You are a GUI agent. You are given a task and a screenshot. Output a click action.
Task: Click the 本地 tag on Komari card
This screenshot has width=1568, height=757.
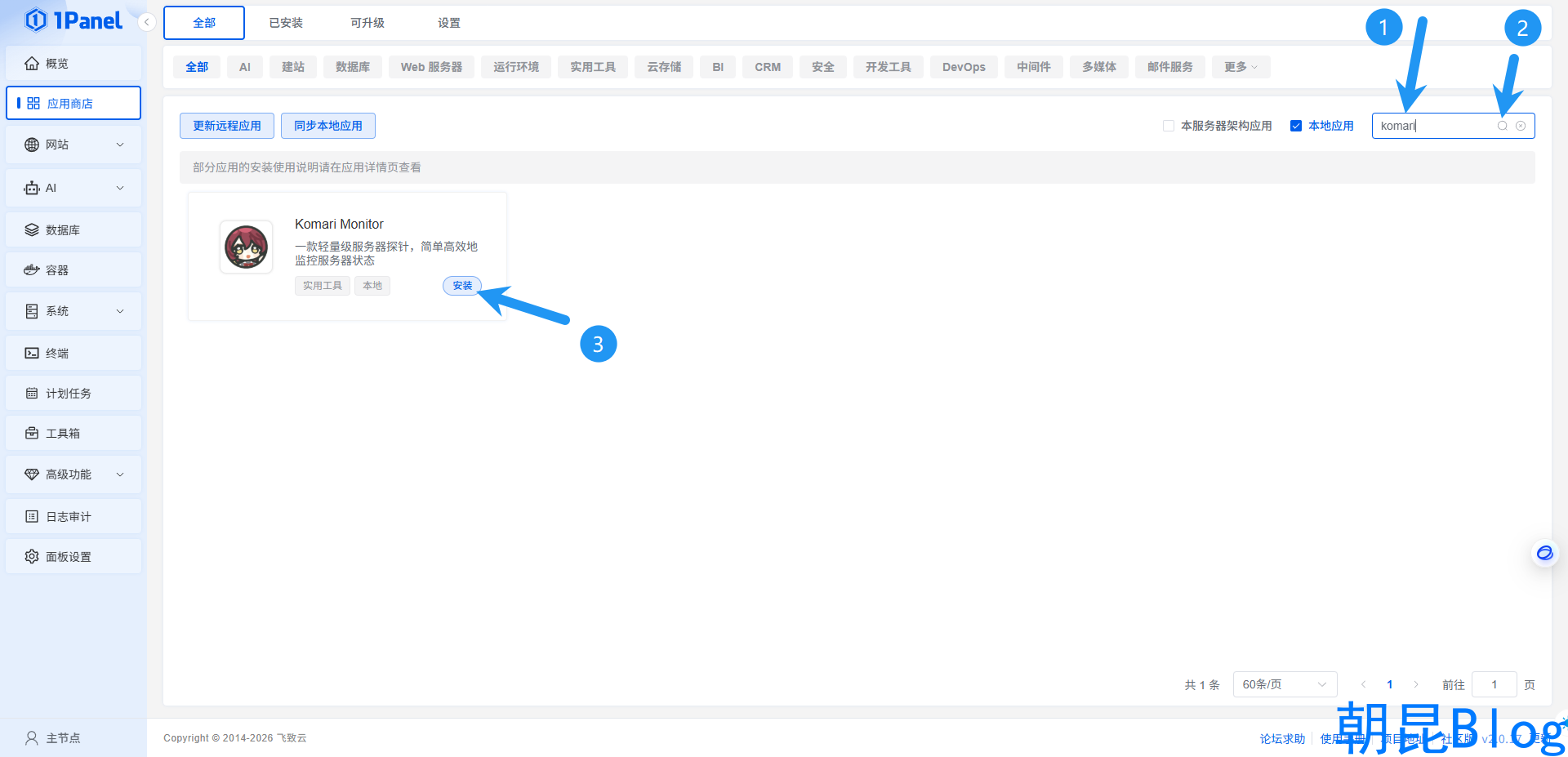(372, 286)
